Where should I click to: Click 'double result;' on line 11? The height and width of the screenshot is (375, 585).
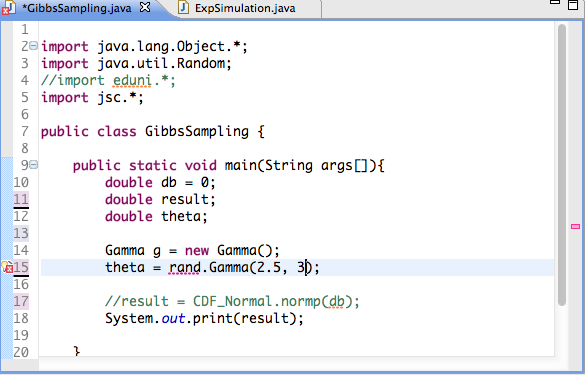click(160, 200)
